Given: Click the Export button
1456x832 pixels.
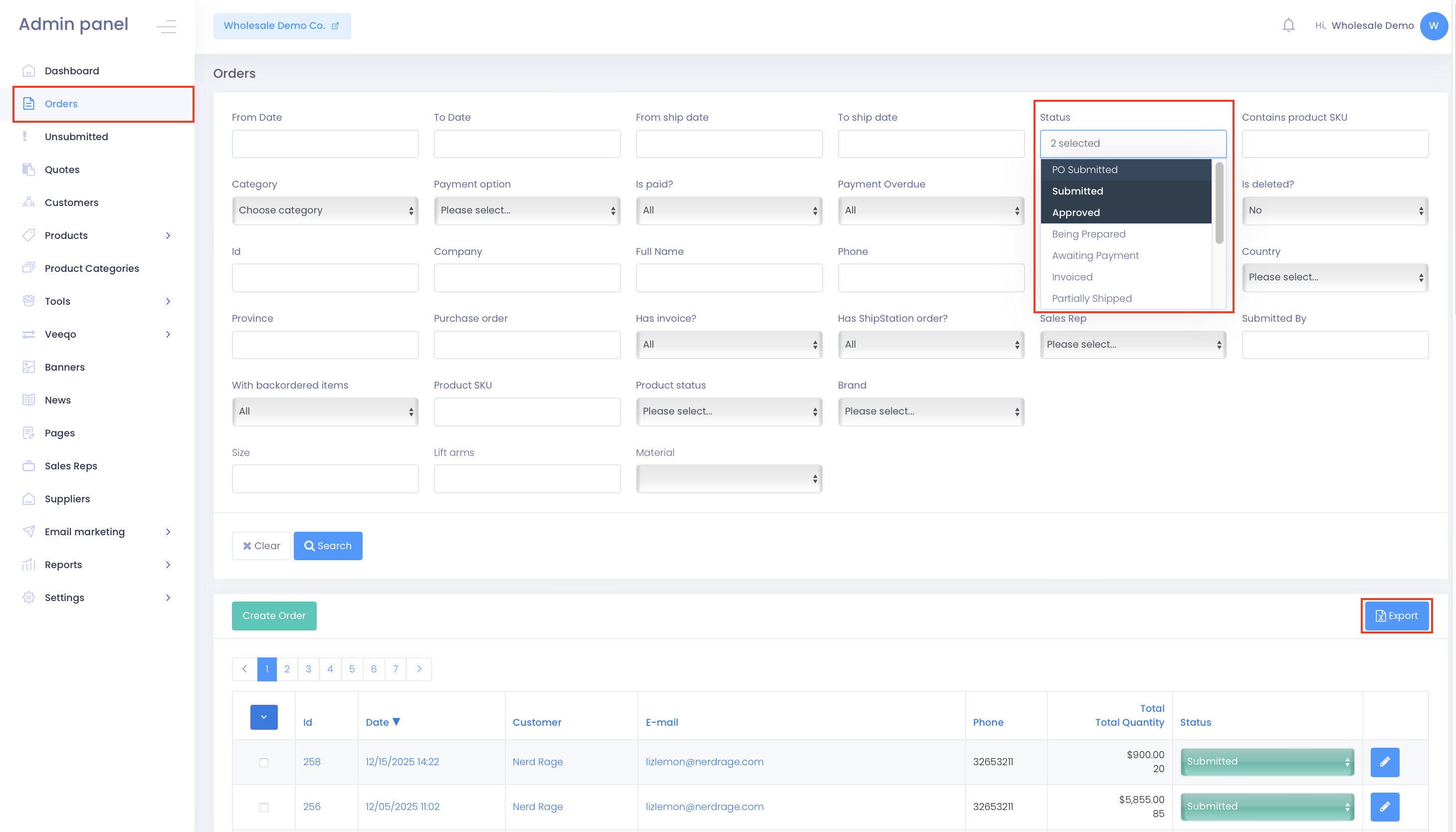Looking at the screenshot, I should click(1396, 616).
